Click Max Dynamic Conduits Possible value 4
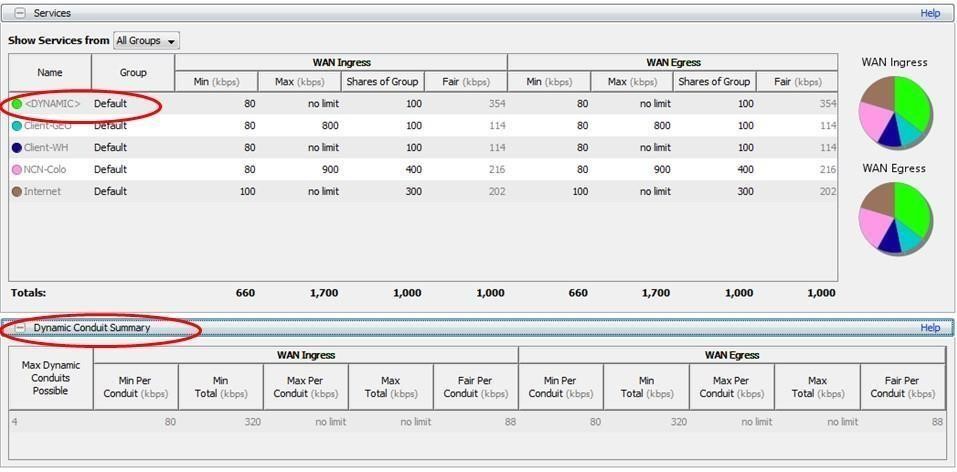The width and height of the screenshot is (957, 472). pyautogui.click(x=14, y=422)
